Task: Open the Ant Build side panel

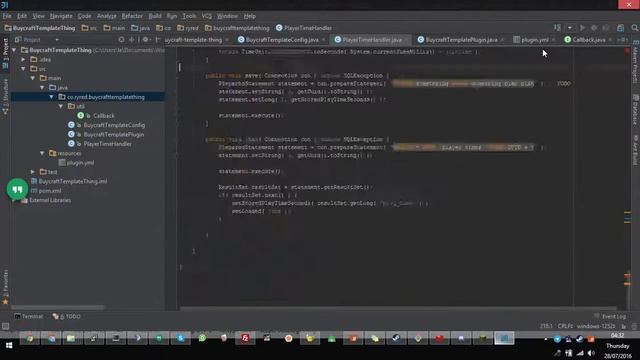Action: pos(636,150)
